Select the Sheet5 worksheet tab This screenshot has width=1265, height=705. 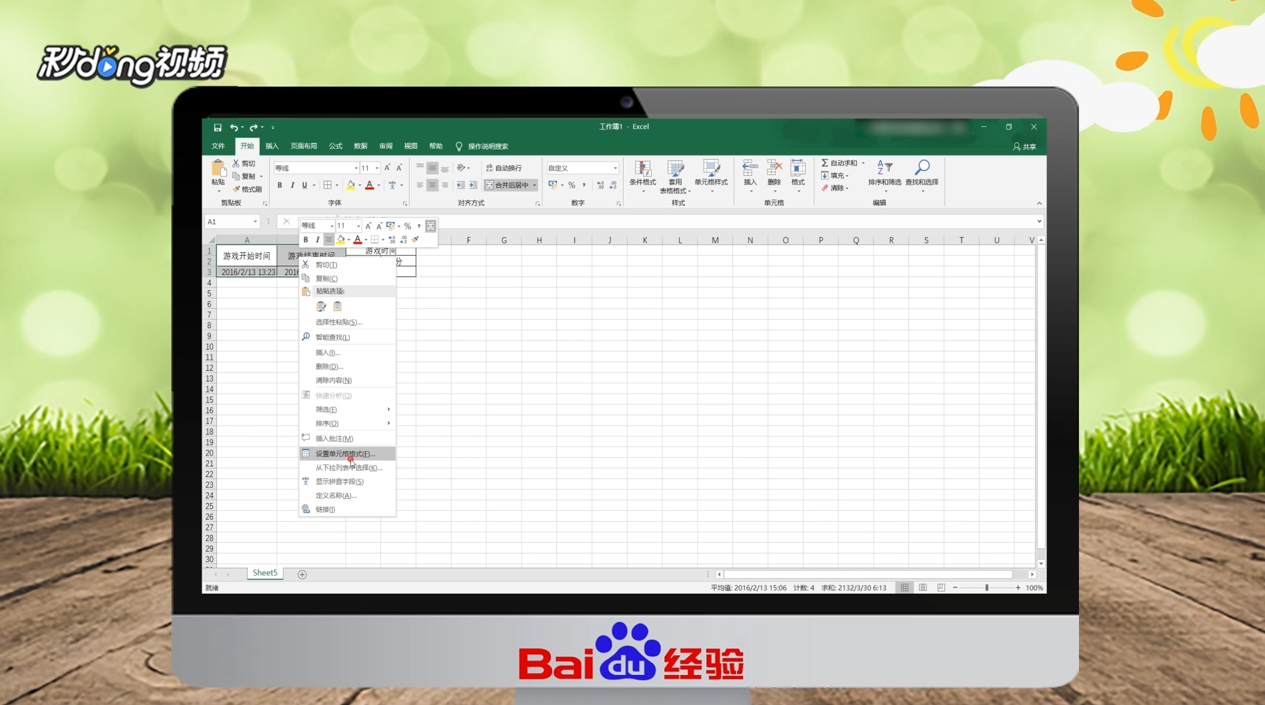click(265, 573)
